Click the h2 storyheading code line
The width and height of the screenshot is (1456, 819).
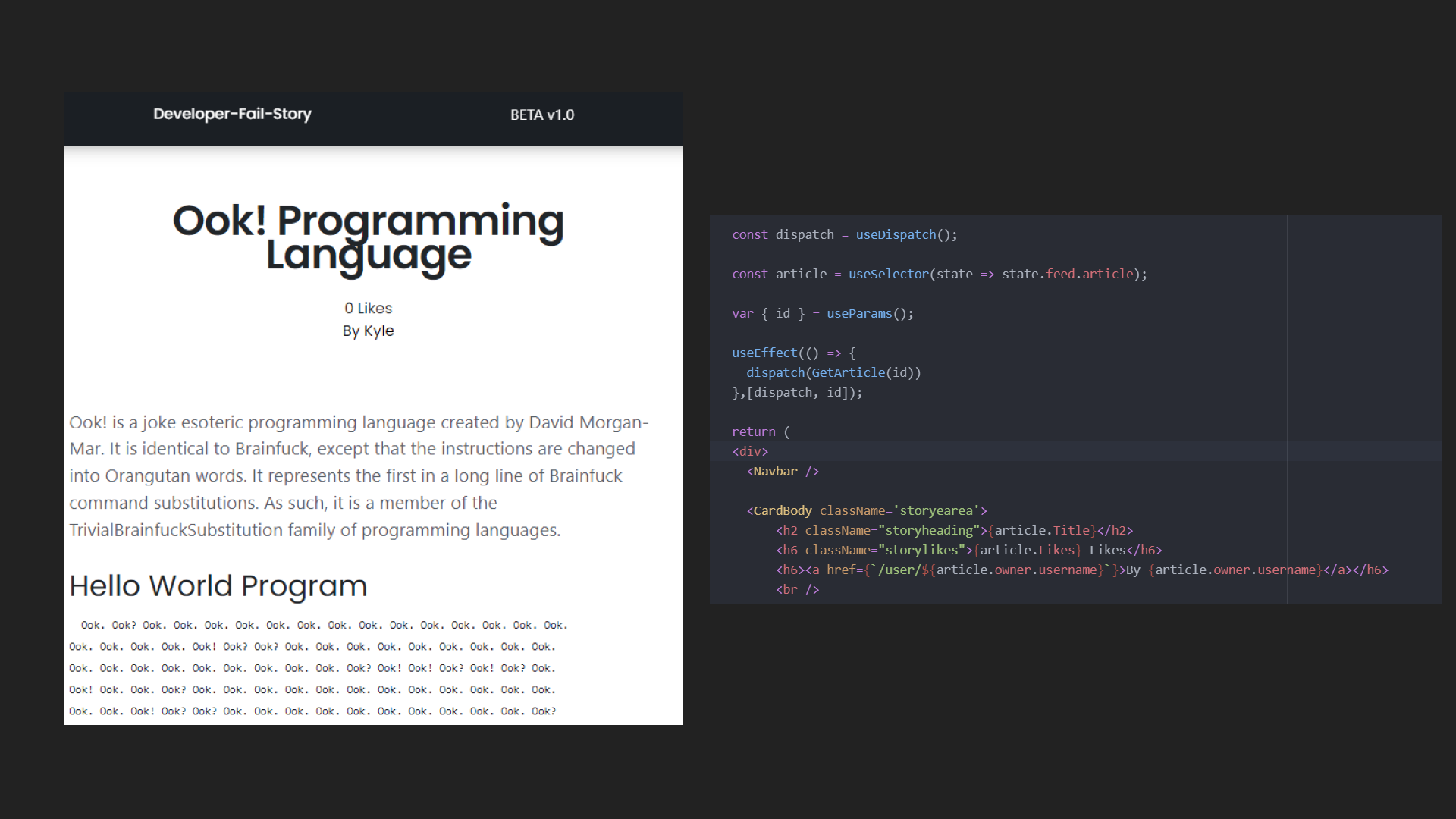coord(954,530)
